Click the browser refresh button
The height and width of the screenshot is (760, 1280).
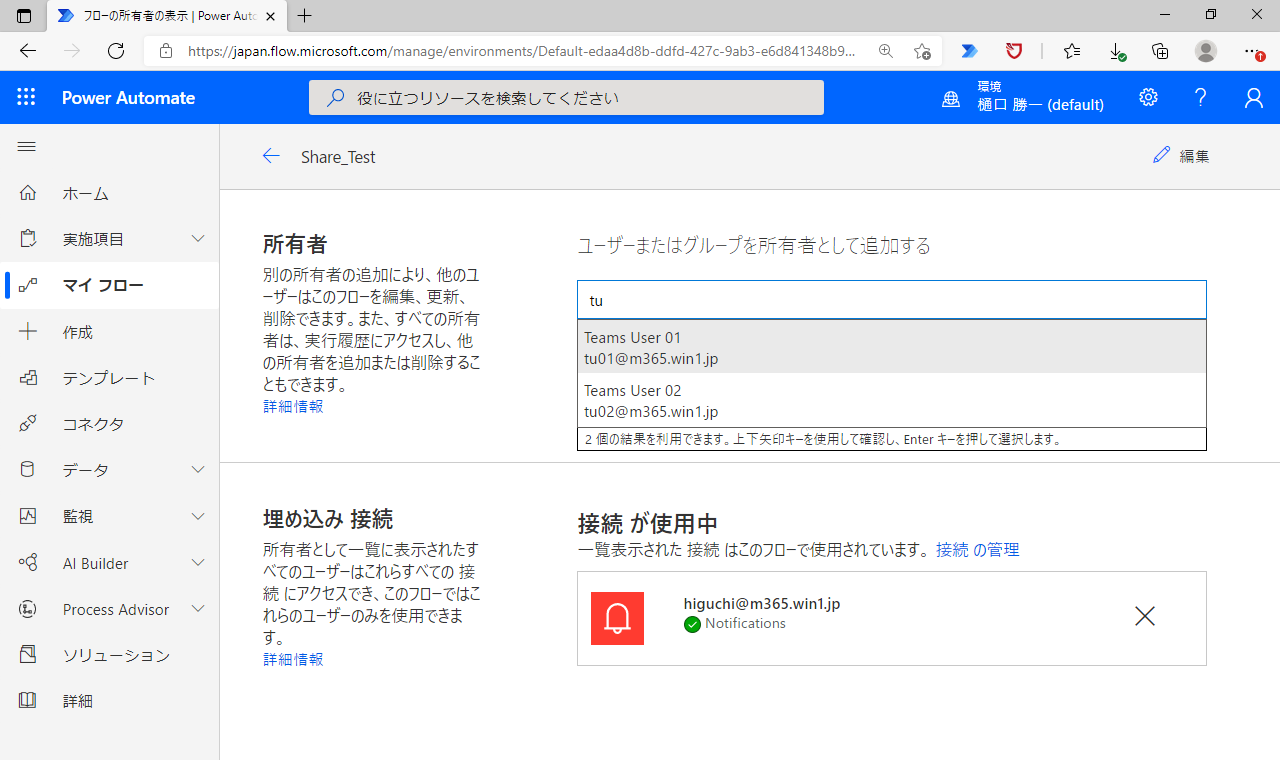116,51
